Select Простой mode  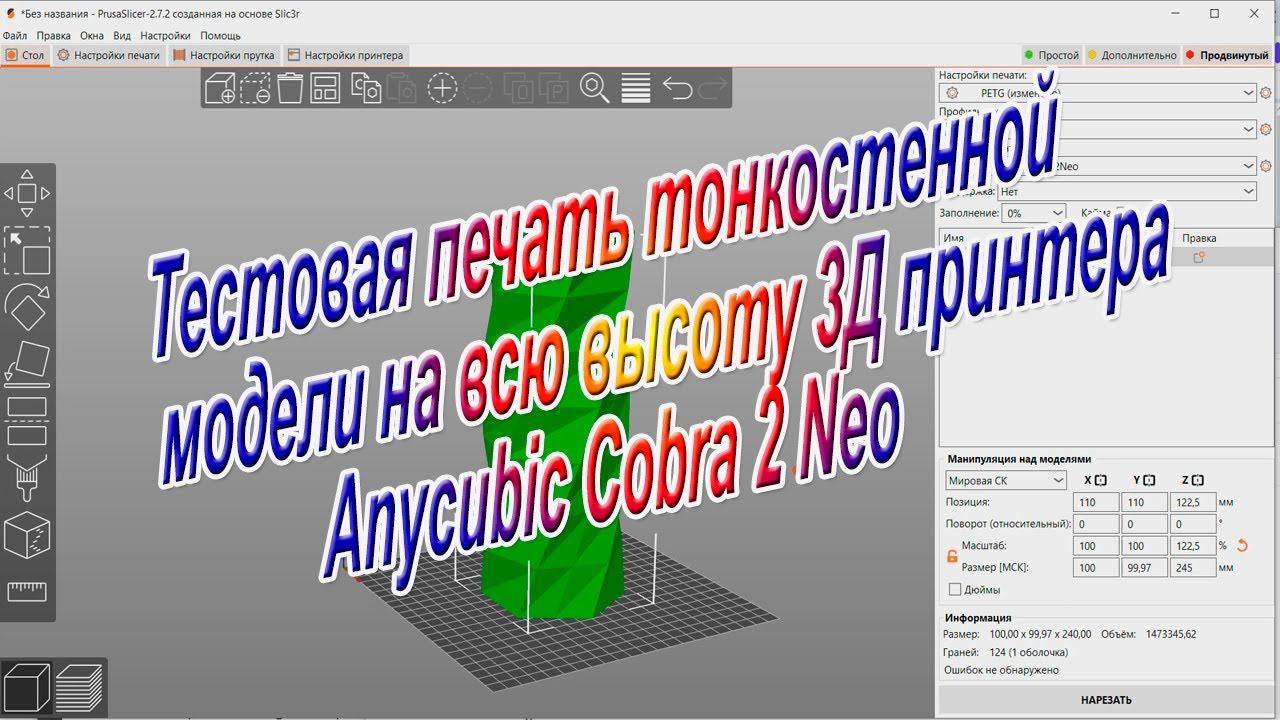(x=1051, y=55)
